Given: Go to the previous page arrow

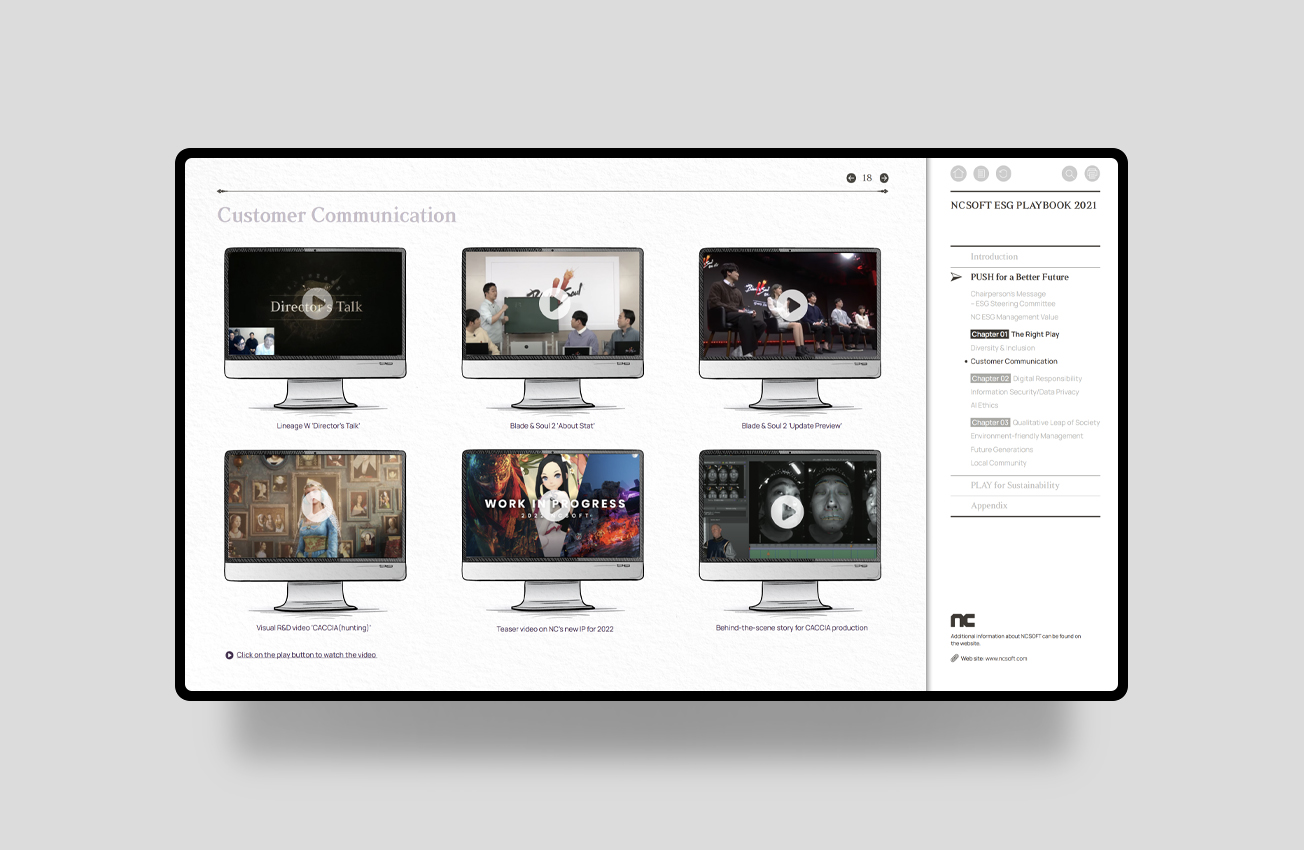Looking at the screenshot, I should (x=851, y=178).
